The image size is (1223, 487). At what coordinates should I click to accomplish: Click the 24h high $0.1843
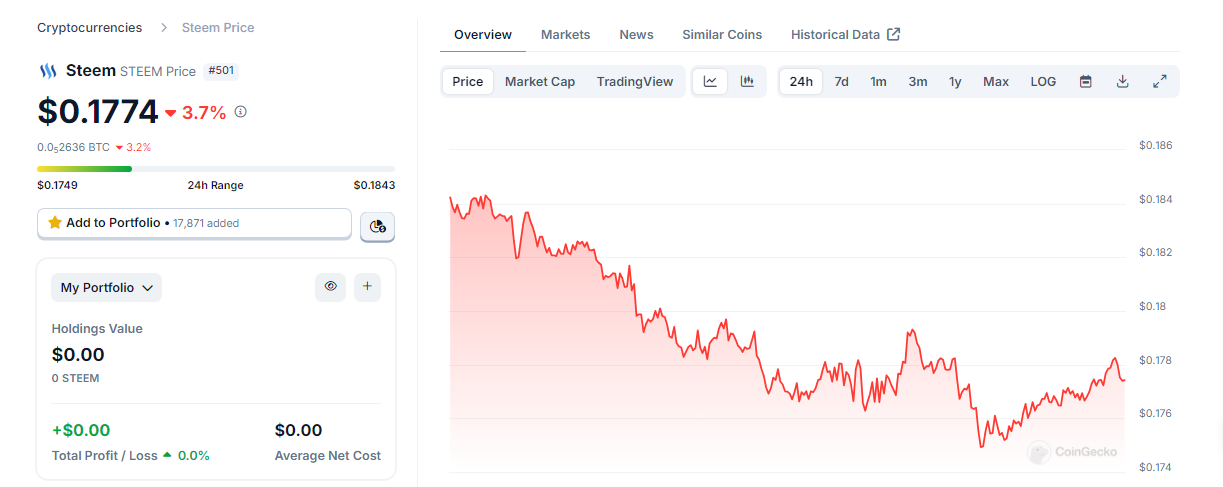(x=374, y=185)
